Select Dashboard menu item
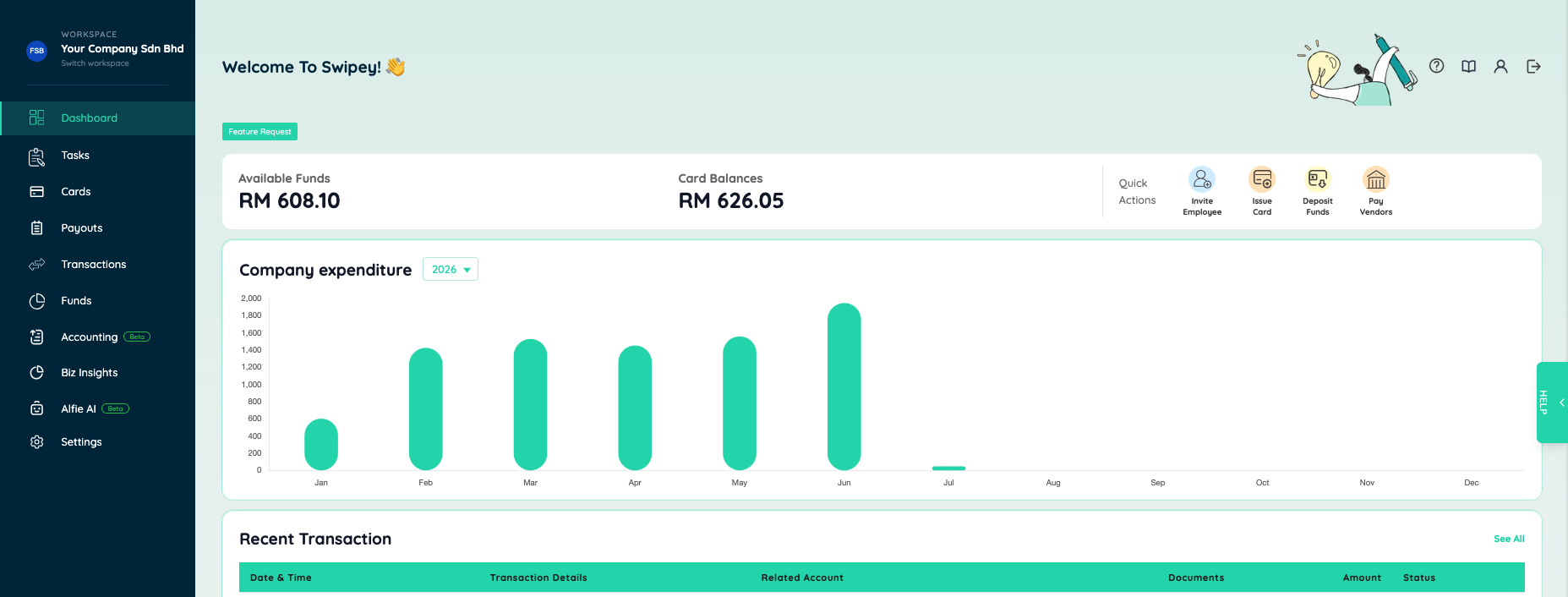 click(98, 118)
